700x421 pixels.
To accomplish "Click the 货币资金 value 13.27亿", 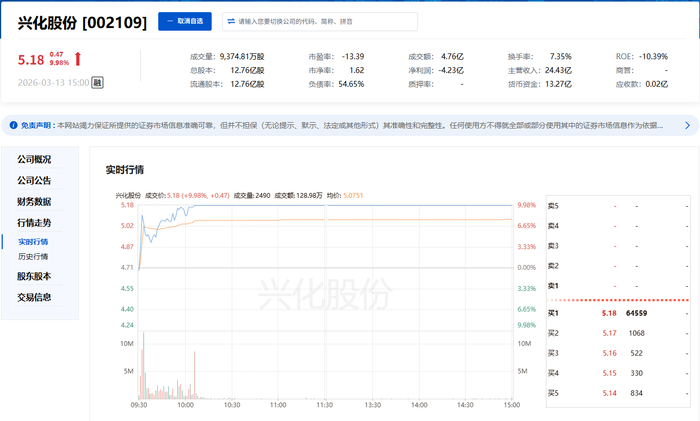I will point(558,84).
